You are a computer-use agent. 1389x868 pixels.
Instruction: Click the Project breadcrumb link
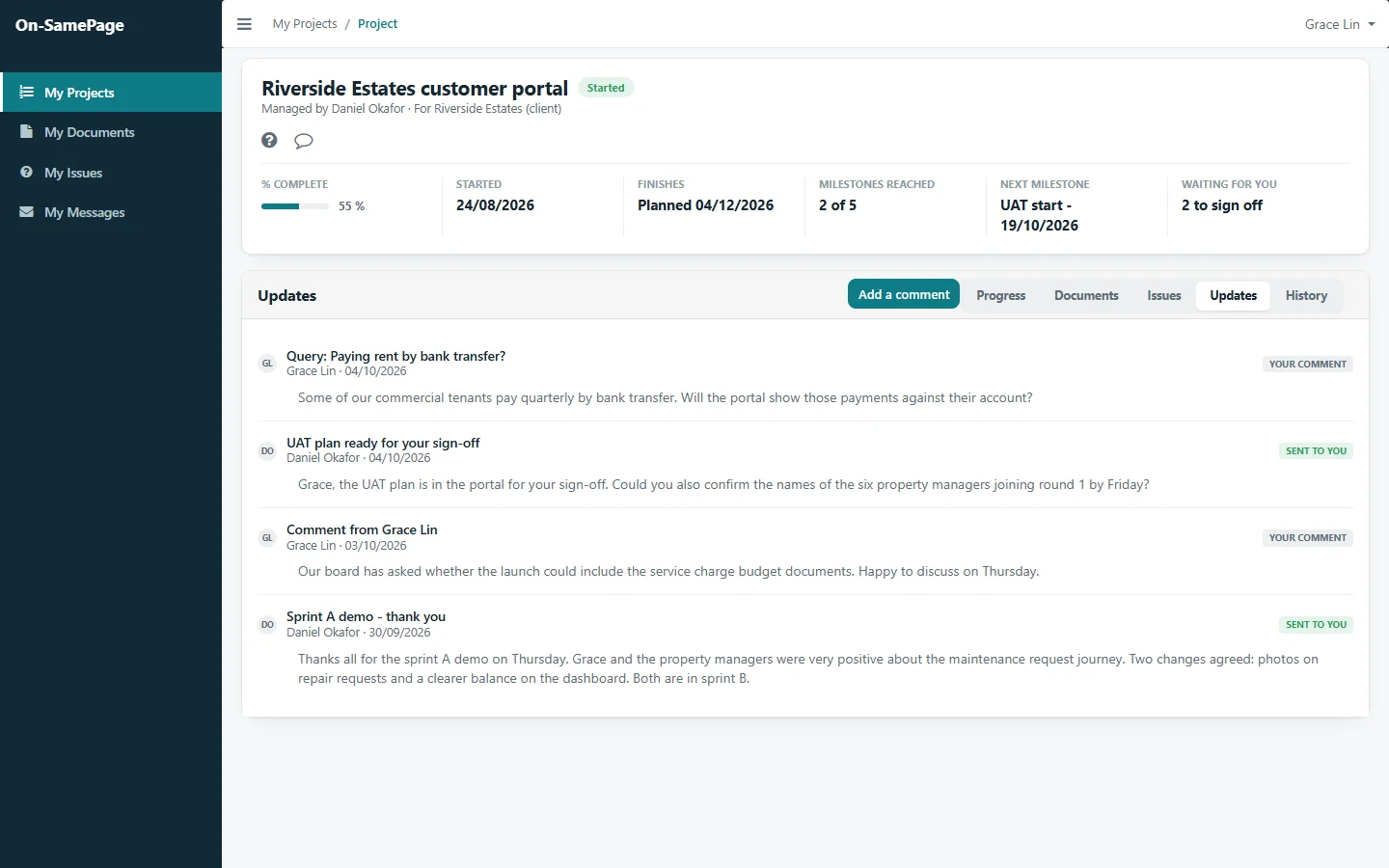click(x=377, y=24)
